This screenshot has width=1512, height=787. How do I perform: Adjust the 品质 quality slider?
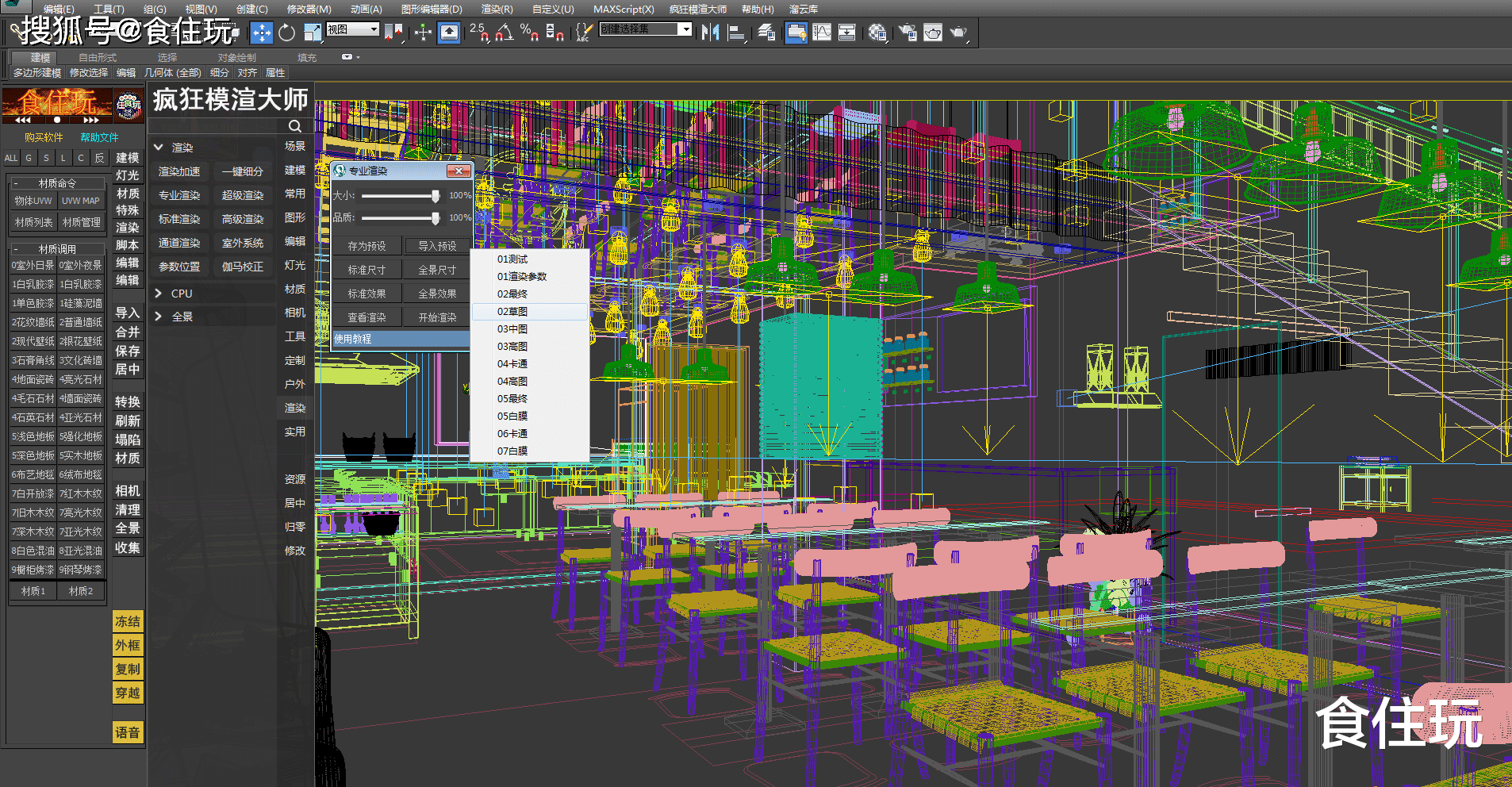click(x=435, y=217)
